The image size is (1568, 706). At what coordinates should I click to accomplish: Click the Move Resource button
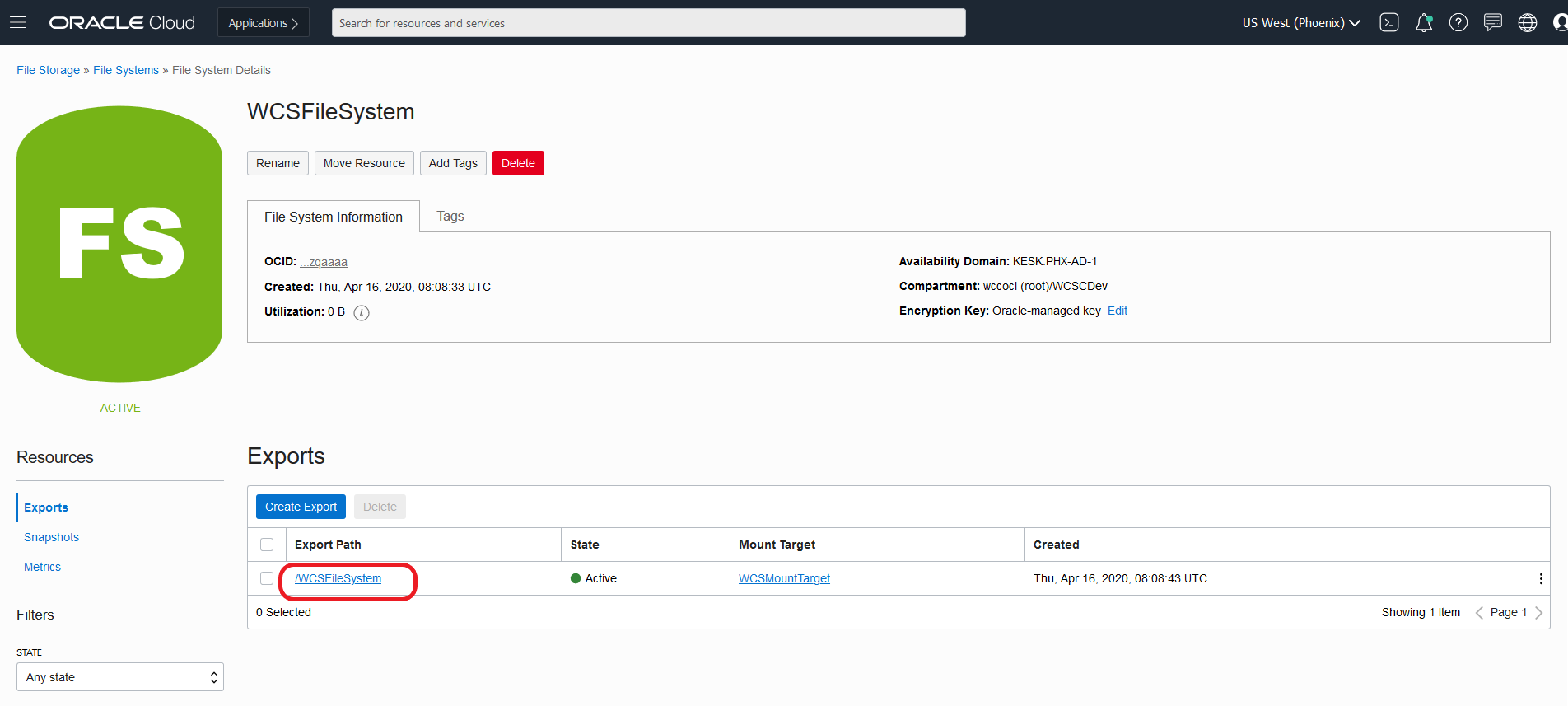coord(364,163)
